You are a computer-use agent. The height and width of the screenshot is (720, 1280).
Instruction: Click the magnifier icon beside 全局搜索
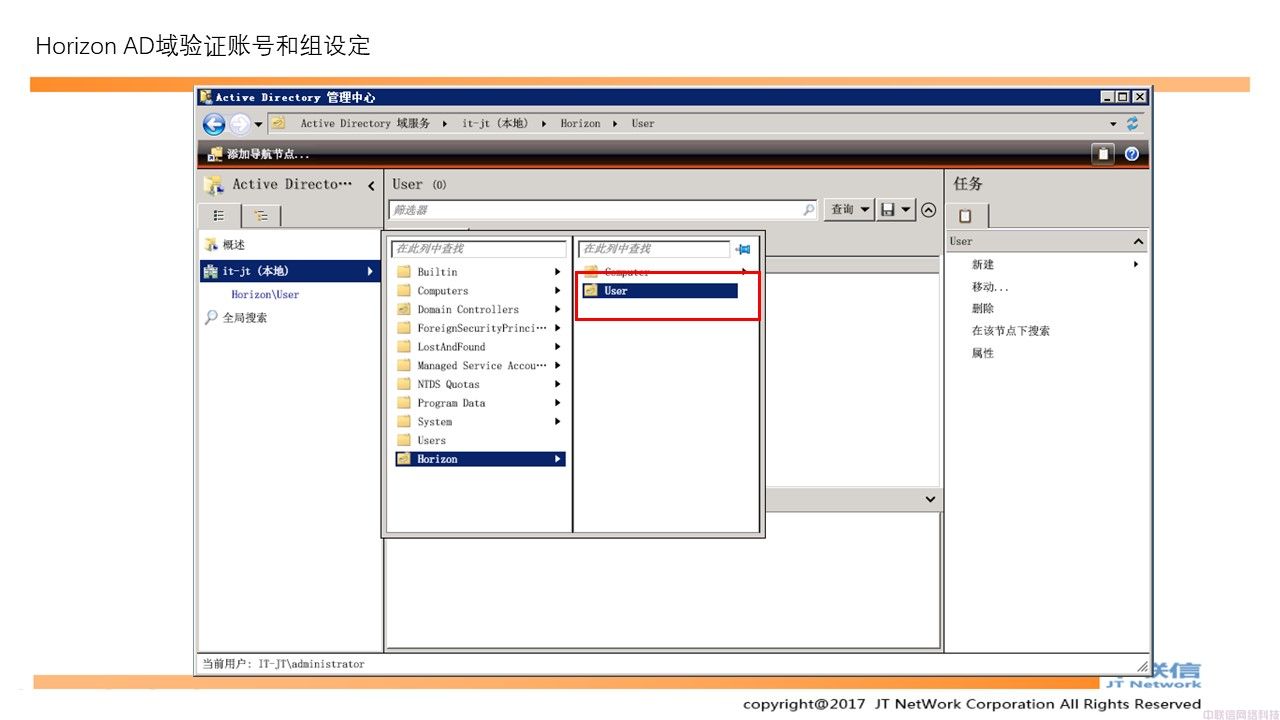pyautogui.click(x=211, y=317)
